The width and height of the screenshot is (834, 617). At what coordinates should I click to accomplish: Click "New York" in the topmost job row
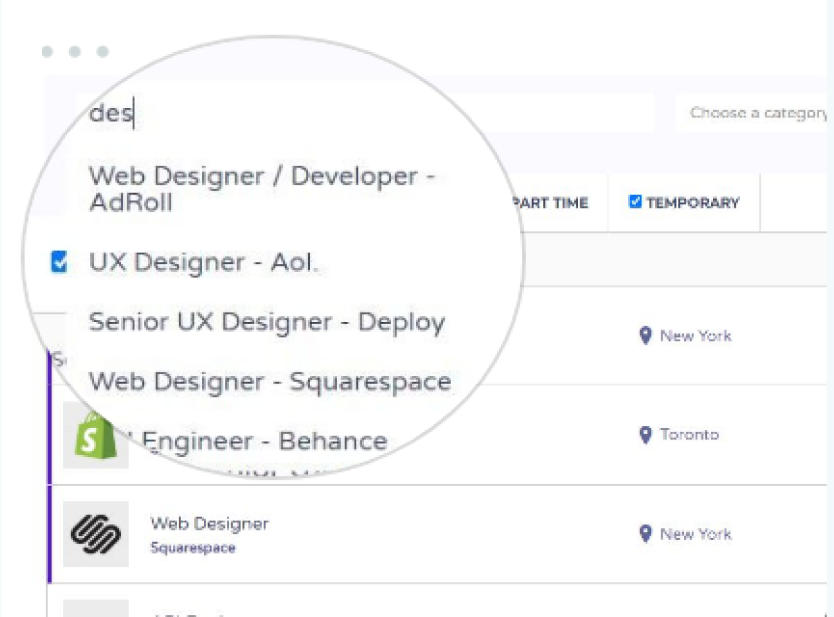point(696,336)
